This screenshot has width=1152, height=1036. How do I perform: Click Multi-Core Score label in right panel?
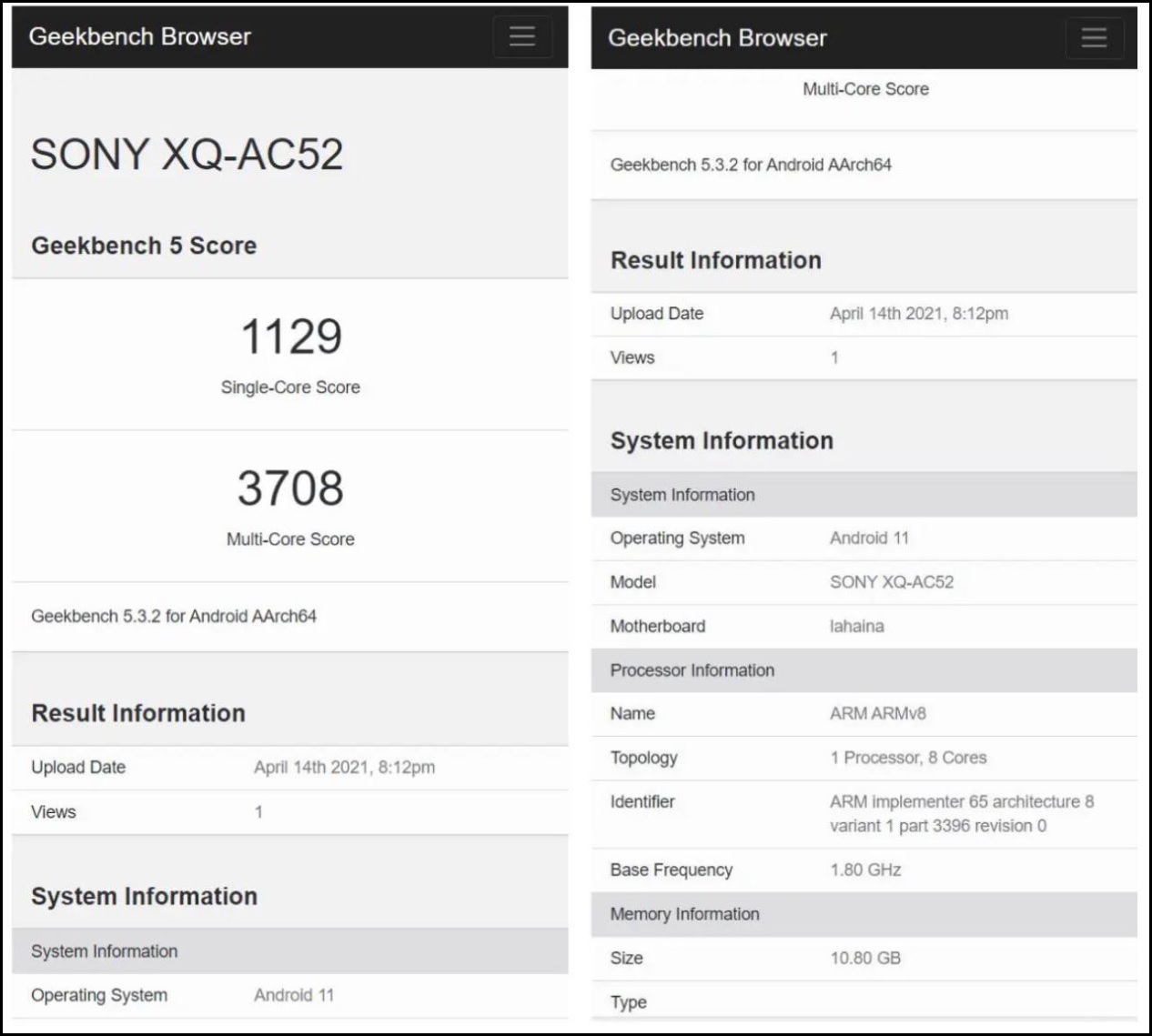pyautogui.click(x=865, y=89)
